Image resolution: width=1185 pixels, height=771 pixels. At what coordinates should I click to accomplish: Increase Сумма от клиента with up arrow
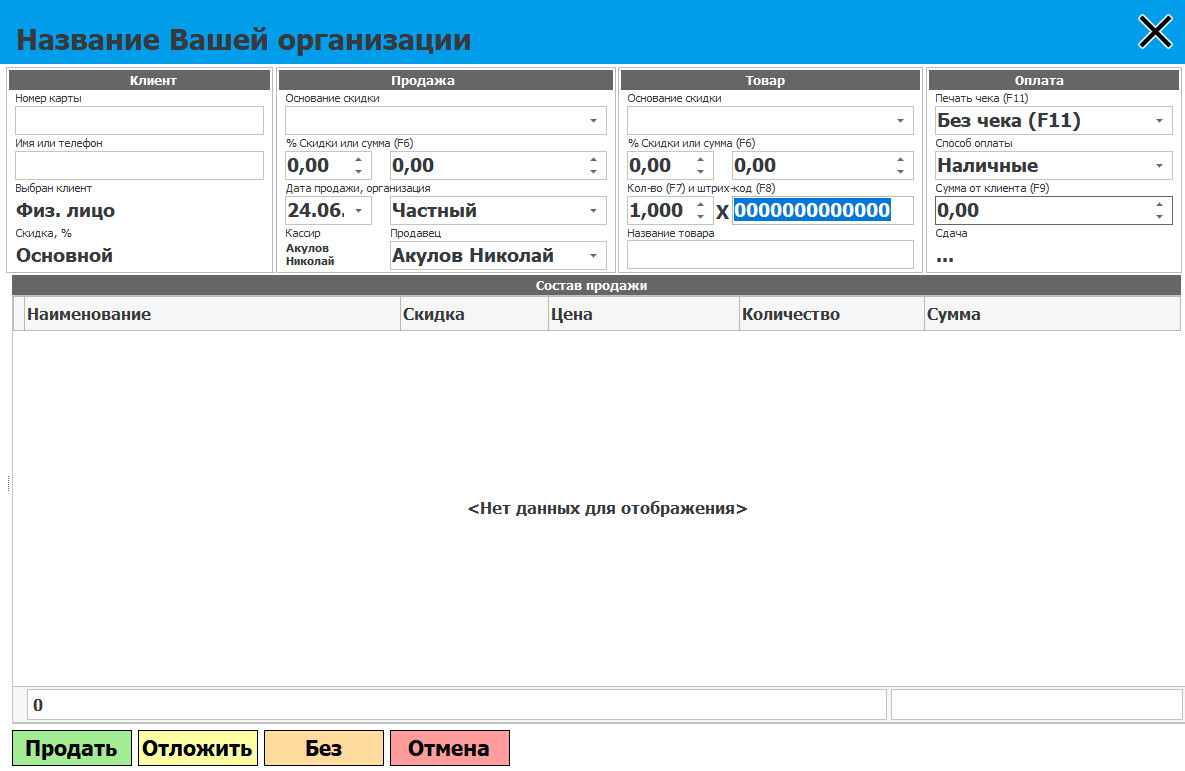(1159, 204)
